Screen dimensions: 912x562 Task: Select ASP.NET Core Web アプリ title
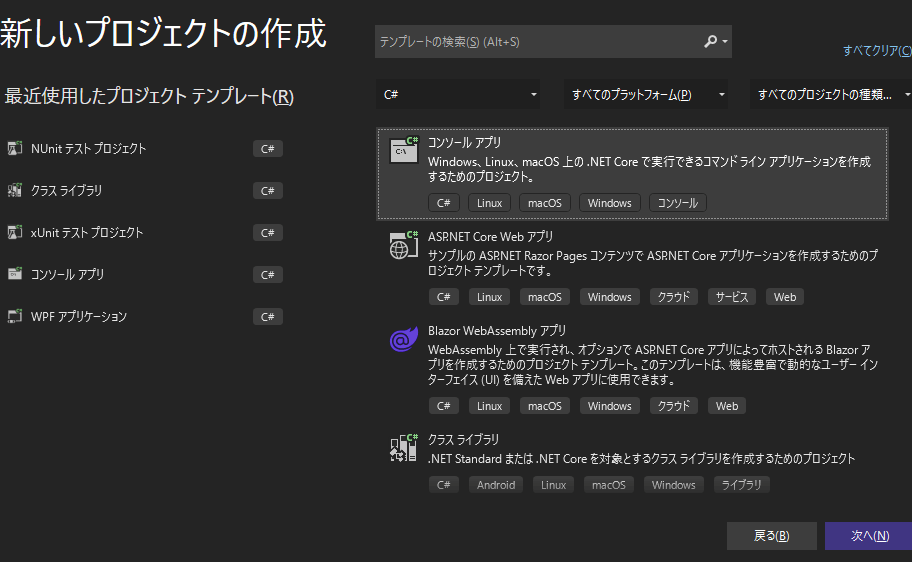point(490,237)
